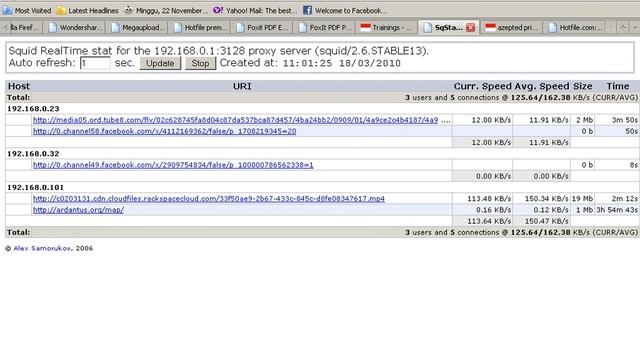Image resolution: width=640 pixels, height=360 pixels.
Task: Click the new tab plus button
Action: click(623, 28)
